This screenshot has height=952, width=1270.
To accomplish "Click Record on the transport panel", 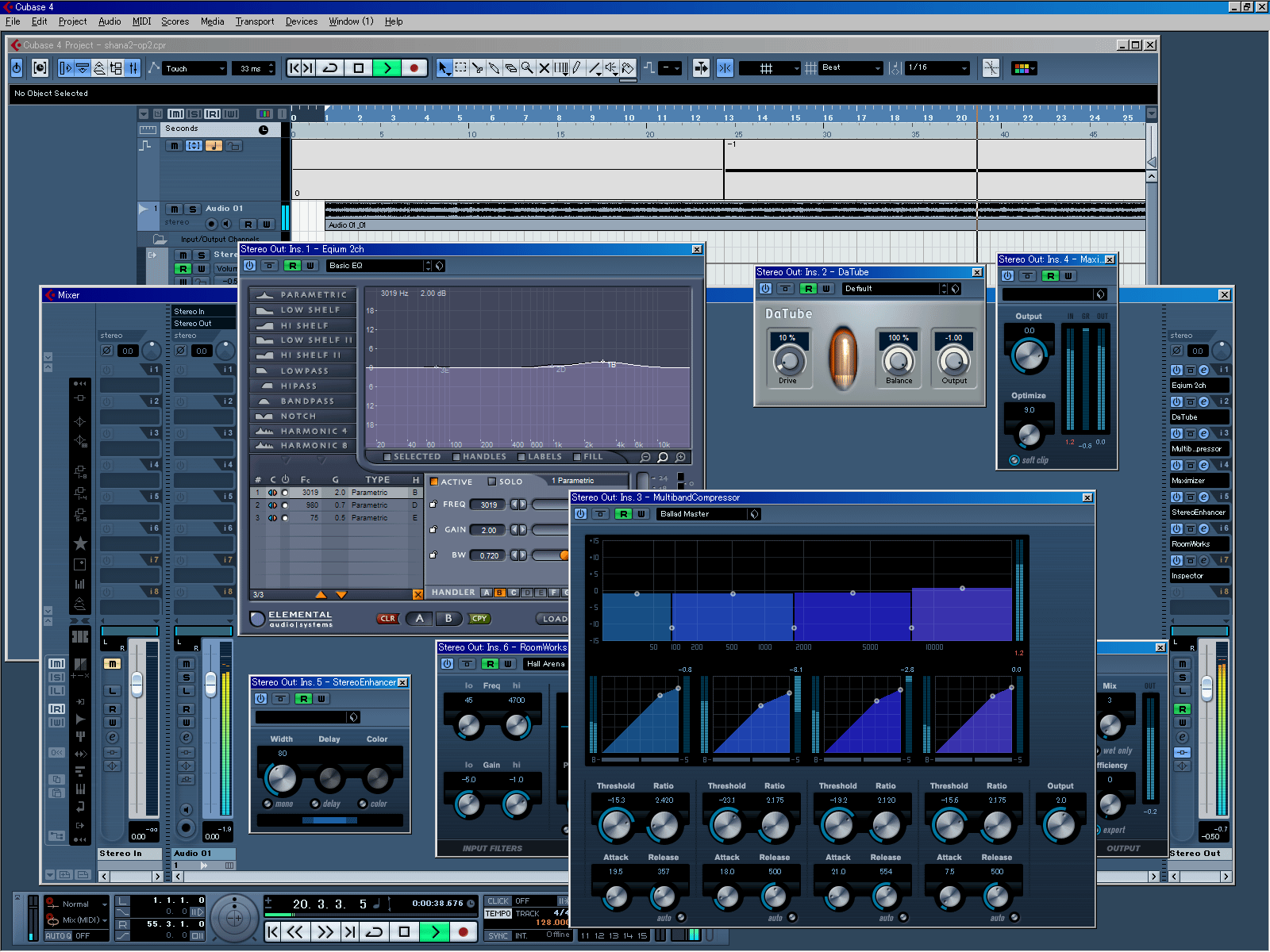I will (x=464, y=931).
